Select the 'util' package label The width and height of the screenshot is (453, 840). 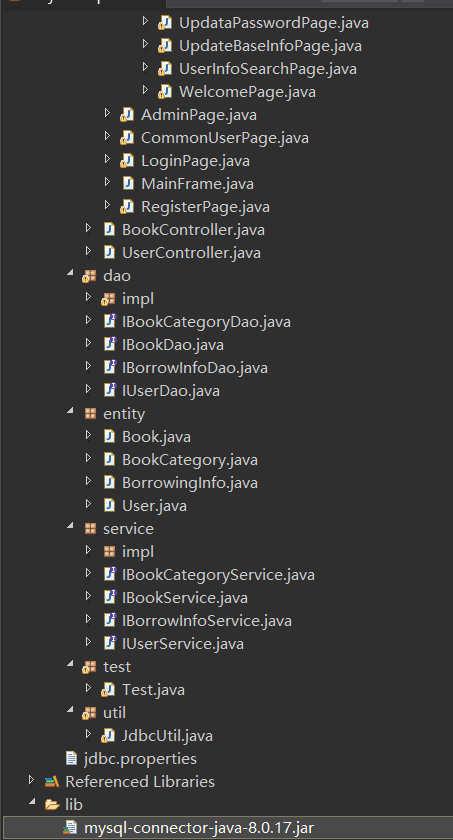tap(114, 712)
